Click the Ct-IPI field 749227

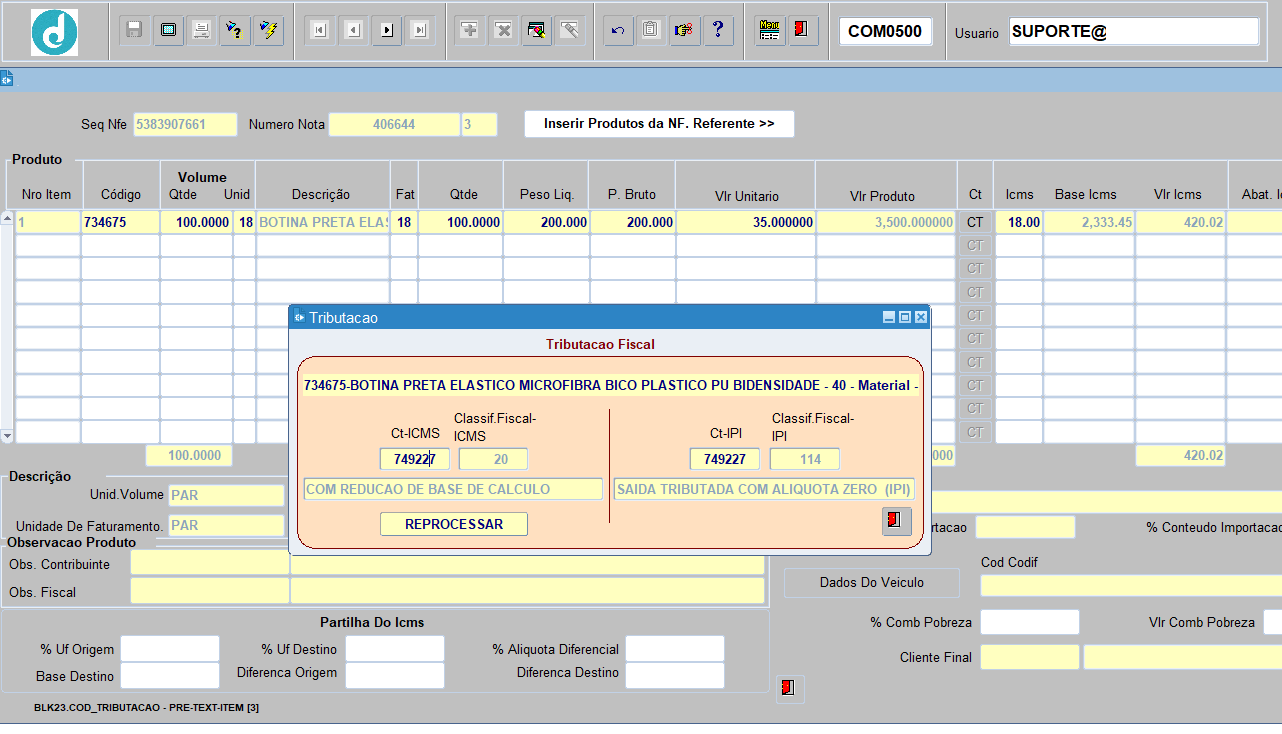pyautogui.click(x=725, y=459)
